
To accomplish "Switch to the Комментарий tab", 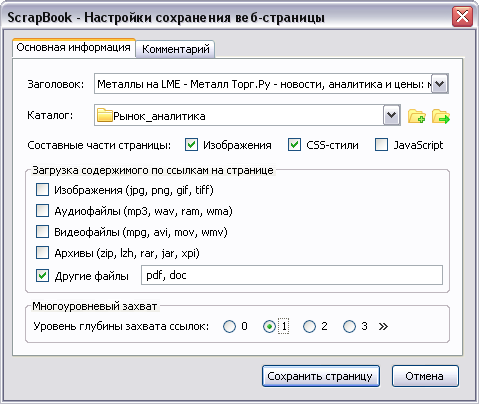I will click(x=176, y=49).
